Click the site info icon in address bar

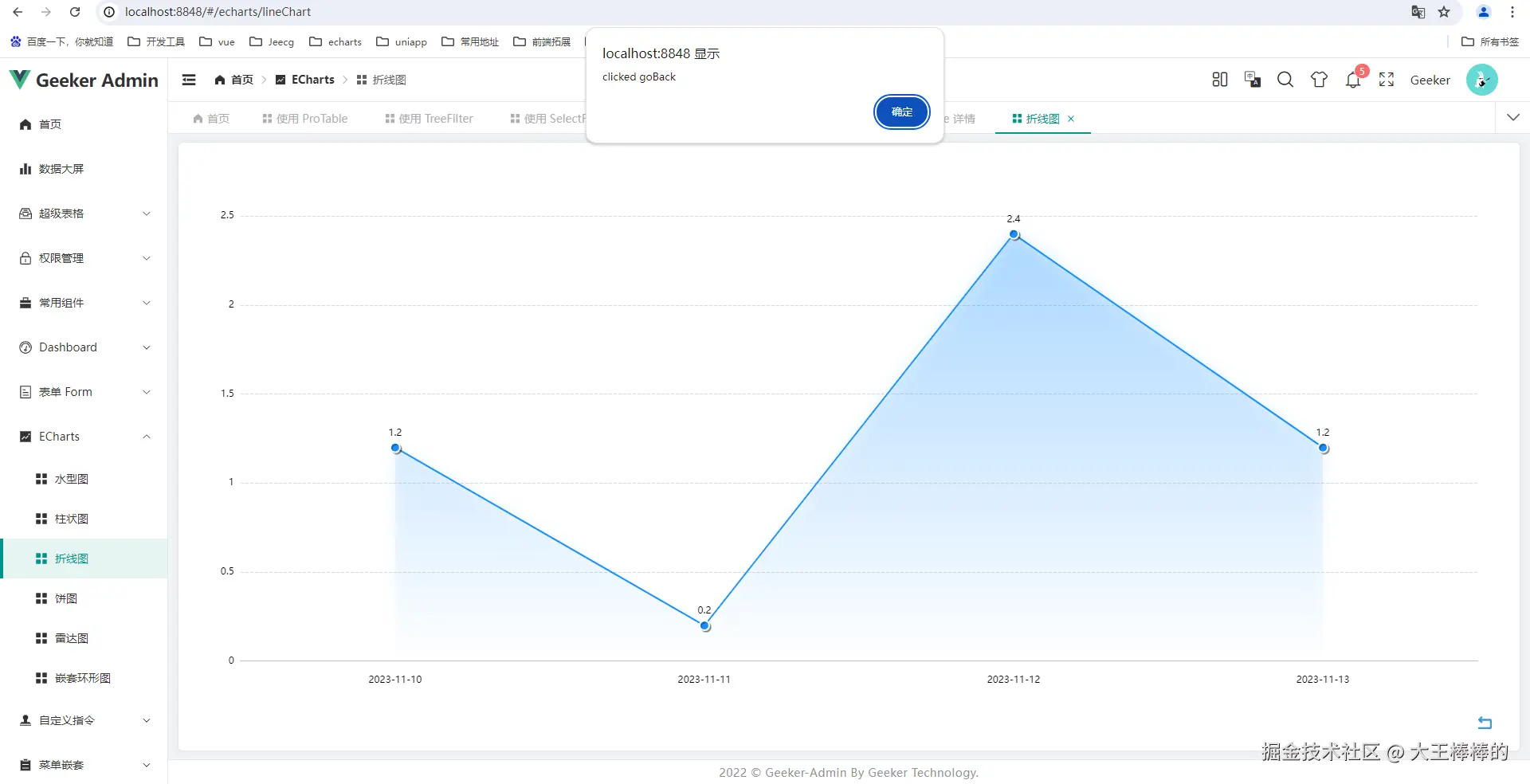pos(110,12)
